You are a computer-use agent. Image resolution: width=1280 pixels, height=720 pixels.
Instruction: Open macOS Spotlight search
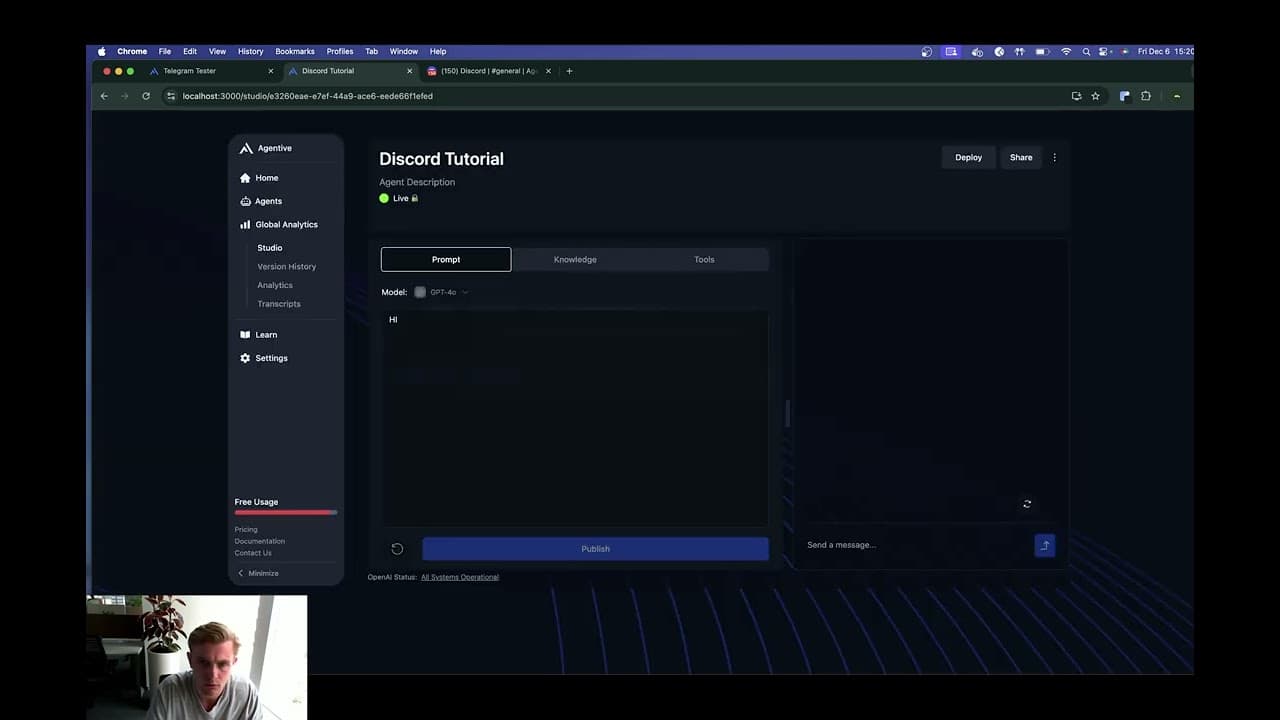1086,51
